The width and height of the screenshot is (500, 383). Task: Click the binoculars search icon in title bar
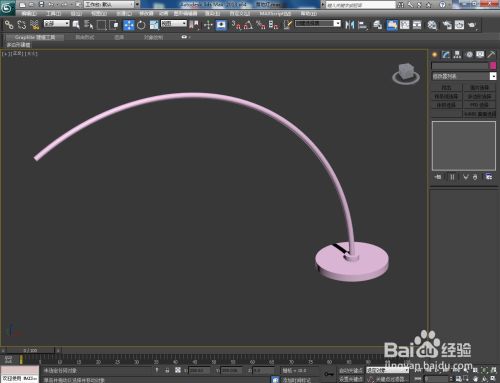click(x=401, y=5)
